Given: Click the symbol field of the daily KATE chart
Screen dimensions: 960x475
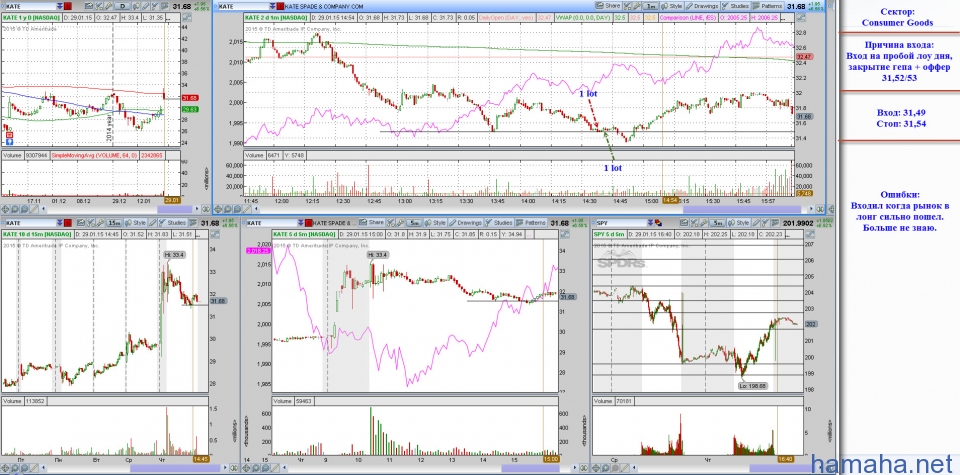Looking at the screenshot, I should pyautogui.click(x=31, y=6).
